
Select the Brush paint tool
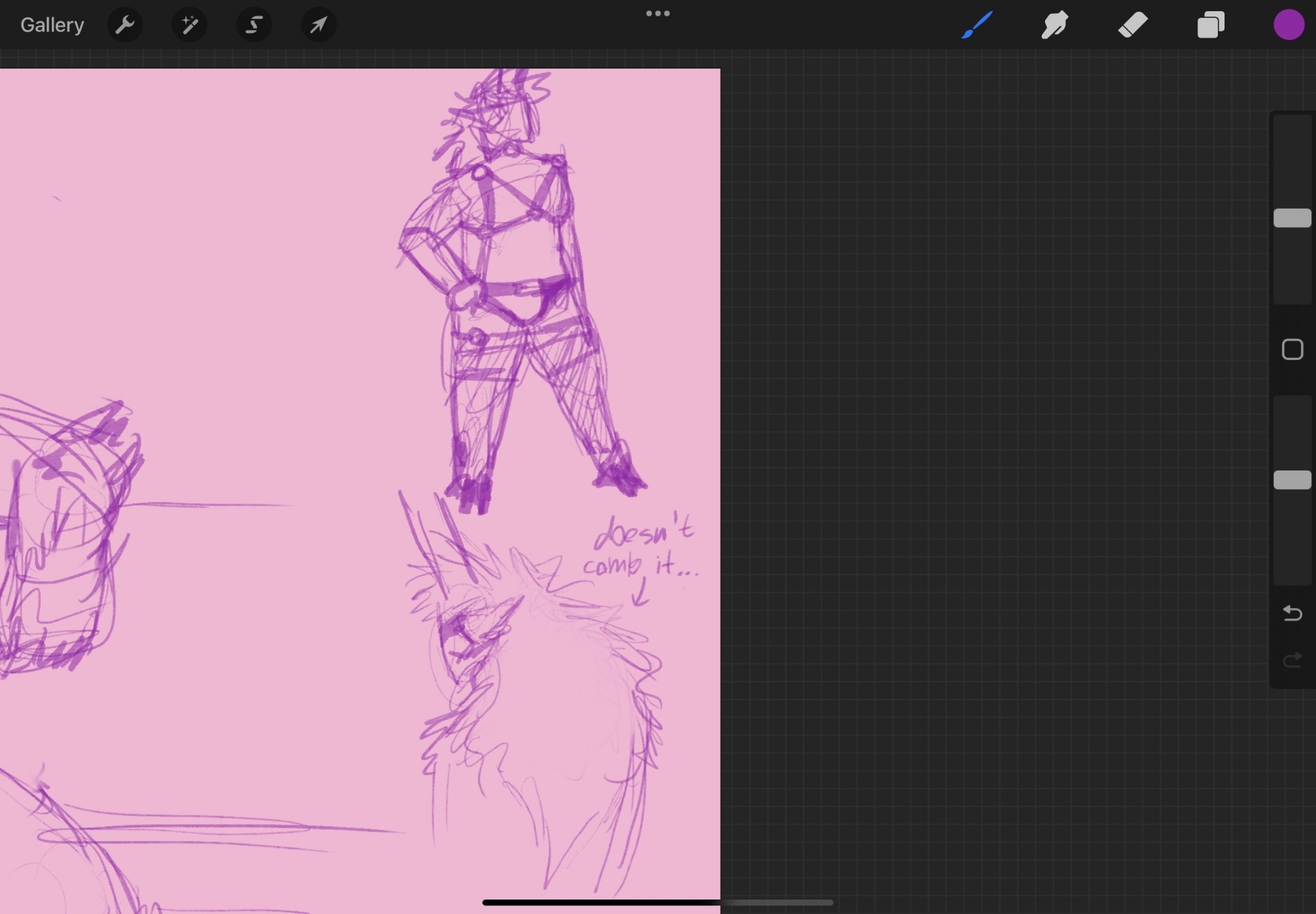pos(976,25)
